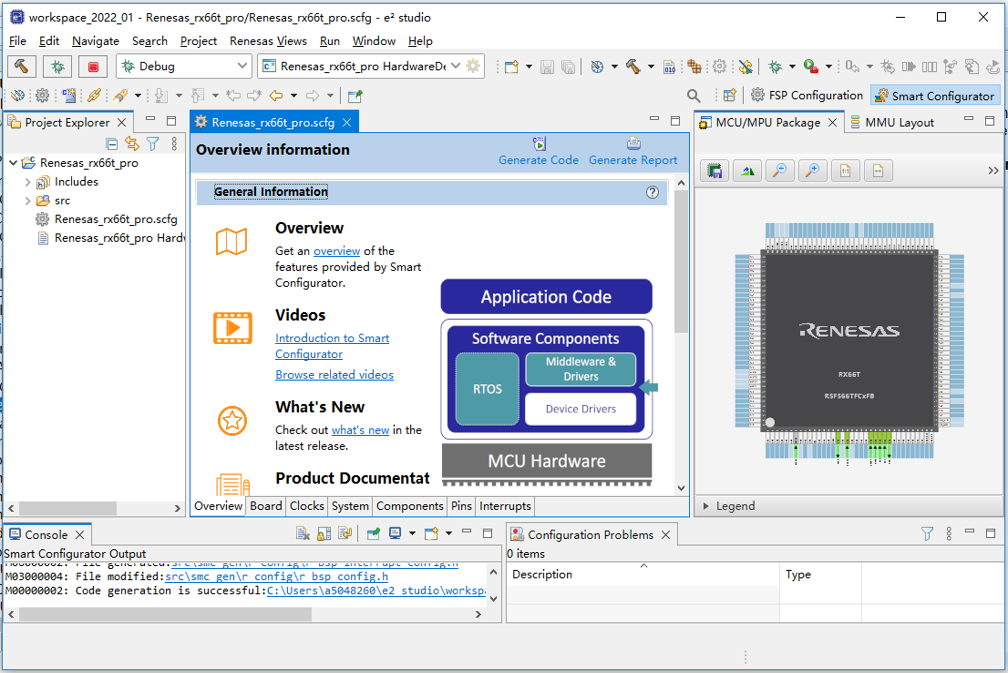
Task: Open the overview hyperlink
Action: pyautogui.click(x=337, y=251)
